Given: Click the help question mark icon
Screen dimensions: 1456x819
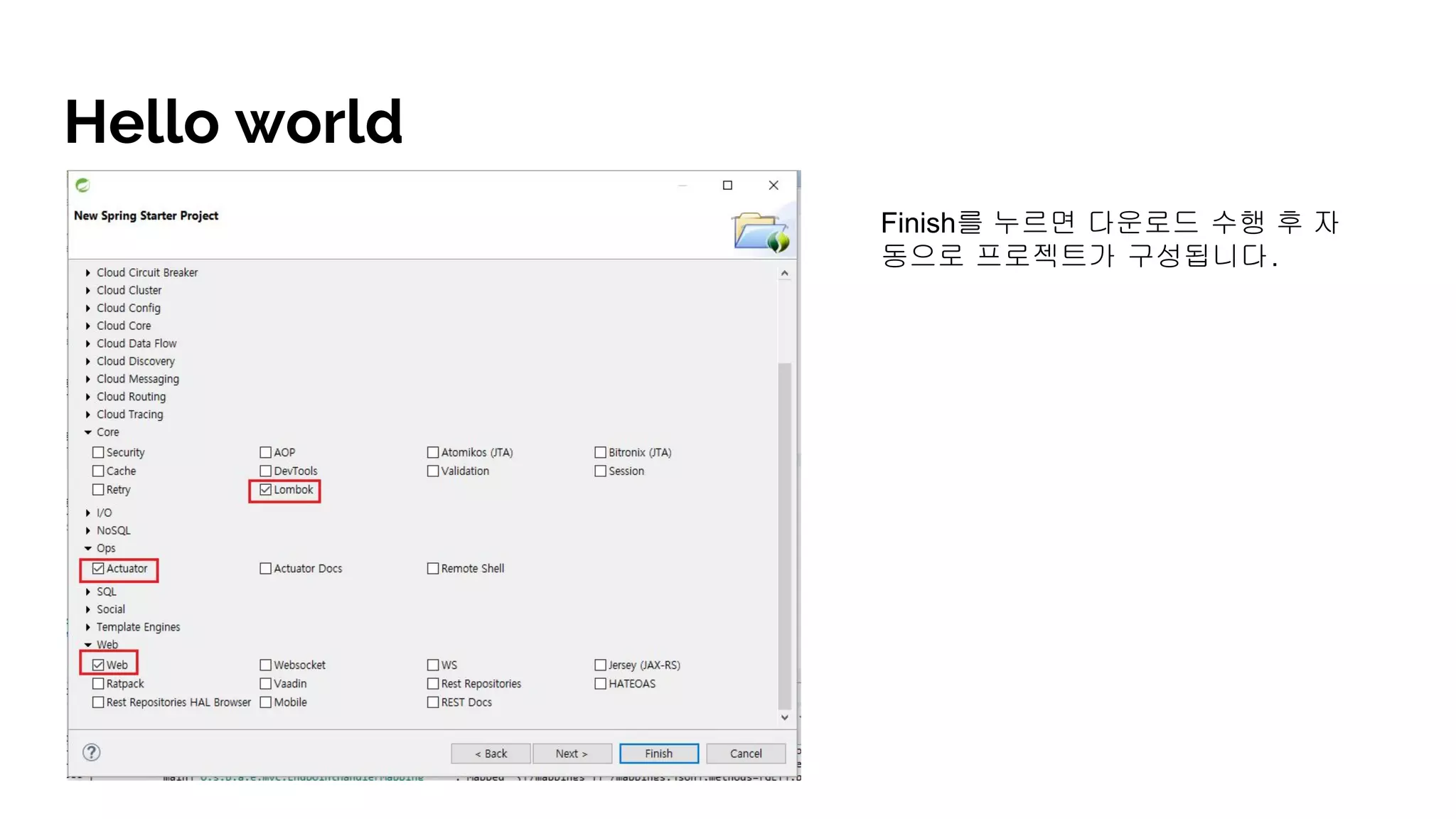Looking at the screenshot, I should (x=92, y=752).
